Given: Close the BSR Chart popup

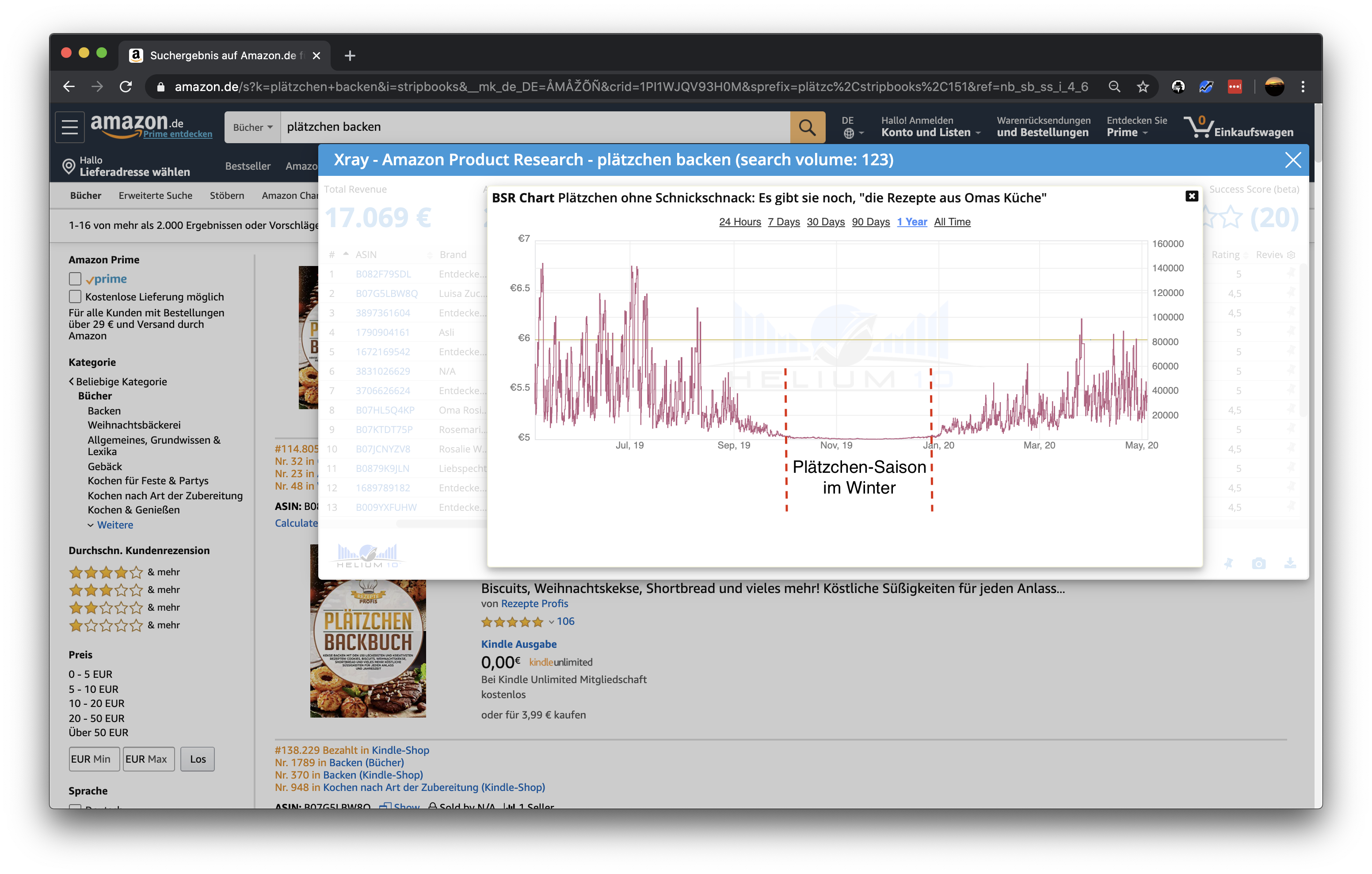Looking at the screenshot, I should point(1191,196).
